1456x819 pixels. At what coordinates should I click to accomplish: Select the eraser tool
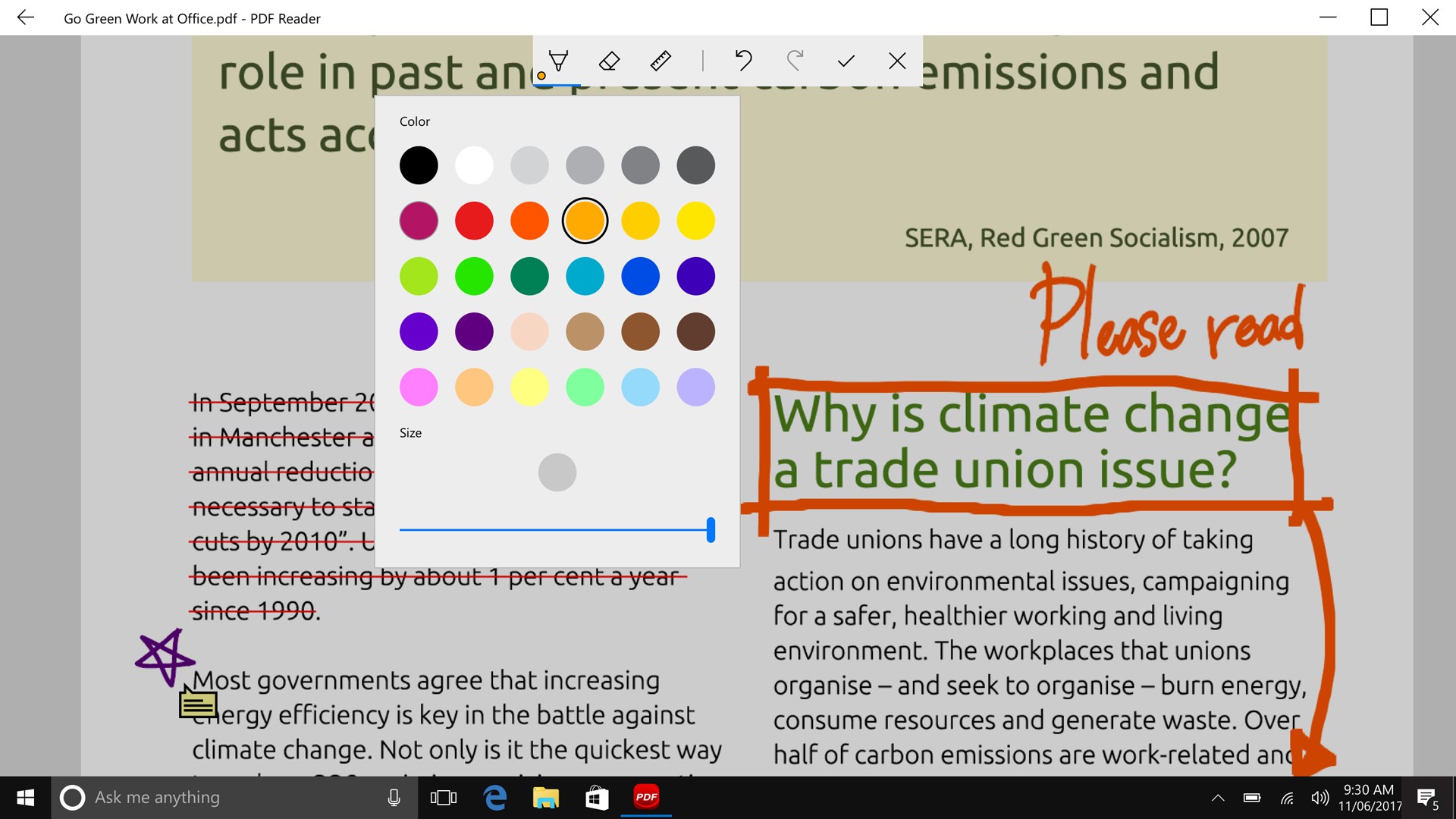(x=610, y=61)
